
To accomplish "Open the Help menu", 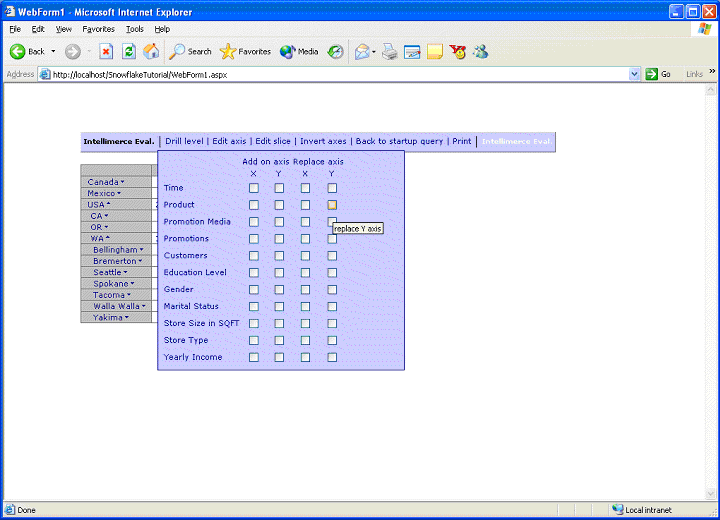I will click(162, 29).
